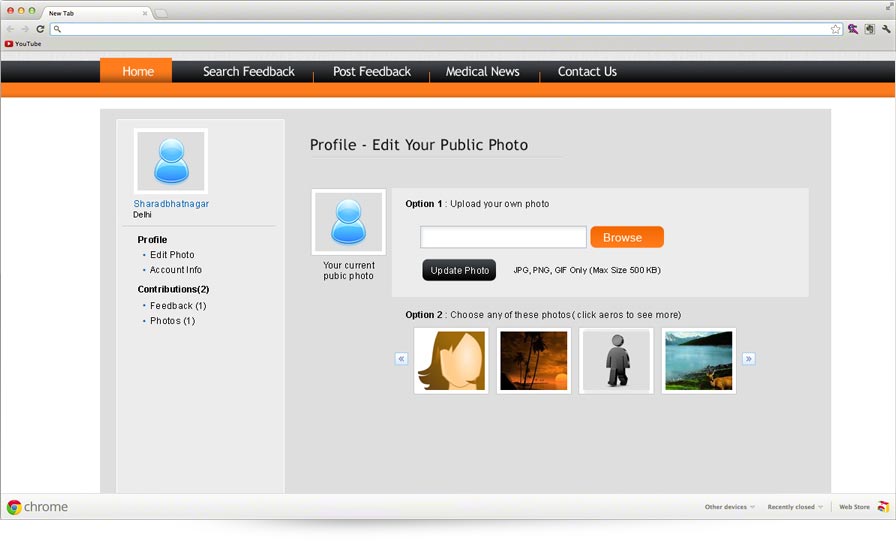
Task: Open the Contact Us menu item
Action: [587, 72]
